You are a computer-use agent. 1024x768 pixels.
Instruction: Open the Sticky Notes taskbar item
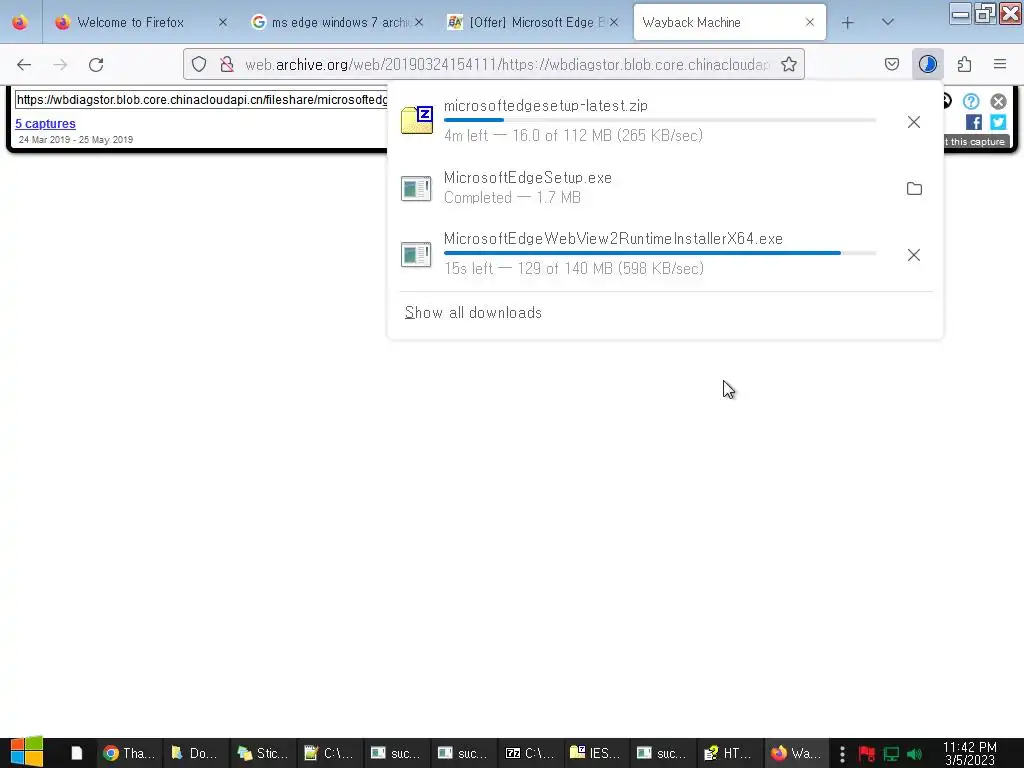click(x=263, y=753)
